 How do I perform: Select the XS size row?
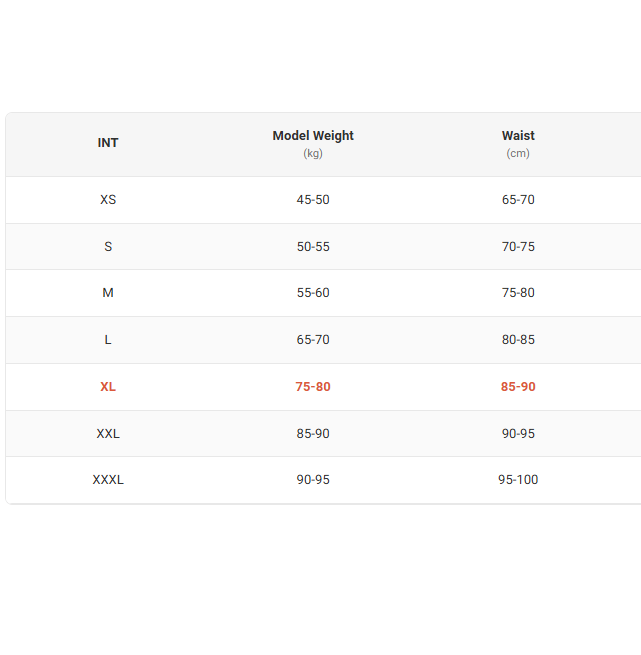pyautogui.click(x=108, y=200)
